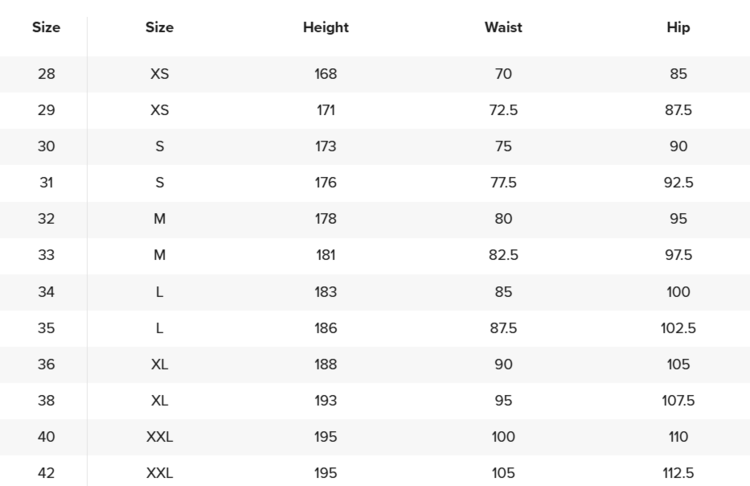Click the Height column header

[326, 28]
